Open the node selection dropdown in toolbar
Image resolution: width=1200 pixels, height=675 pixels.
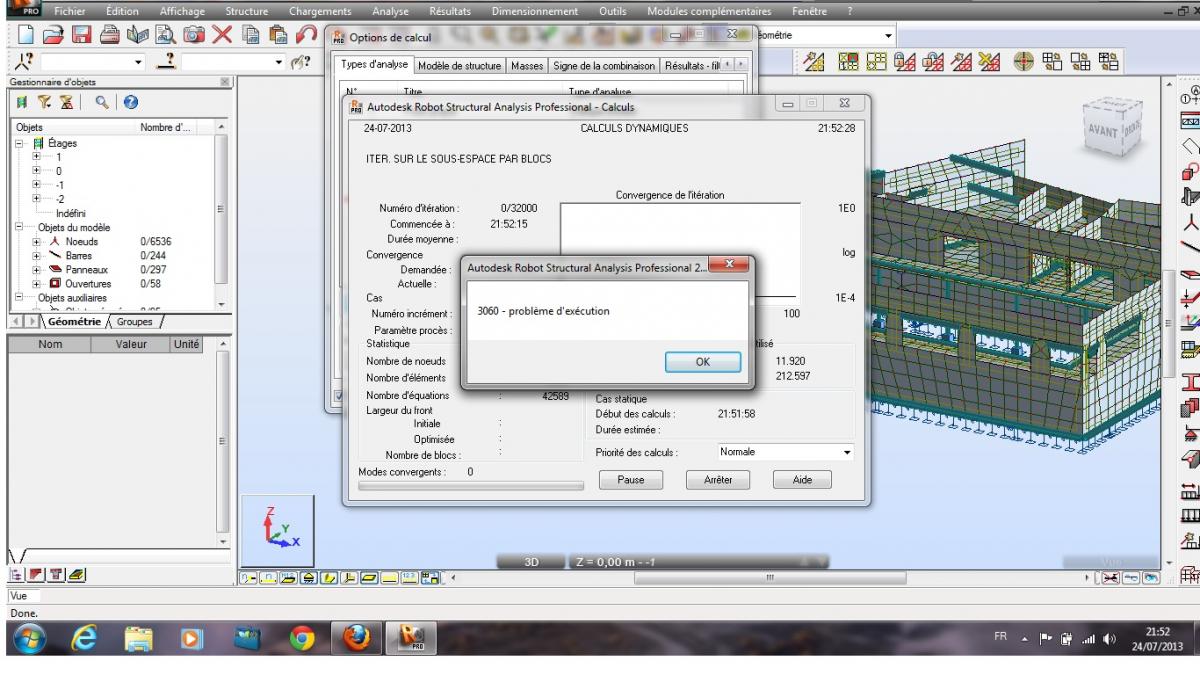138,62
